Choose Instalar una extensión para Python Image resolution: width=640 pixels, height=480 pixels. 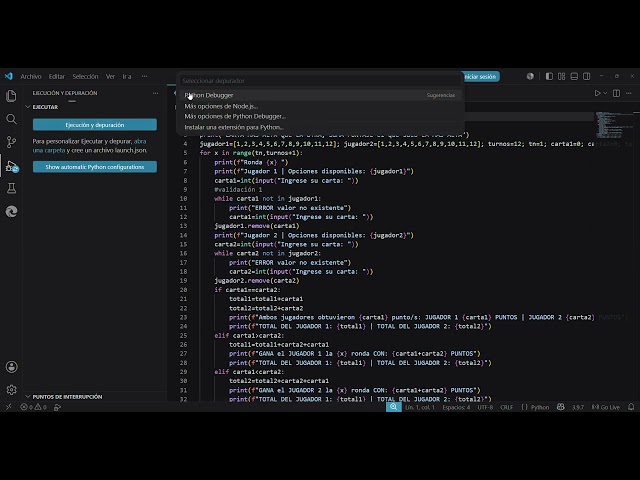[320, 127]
